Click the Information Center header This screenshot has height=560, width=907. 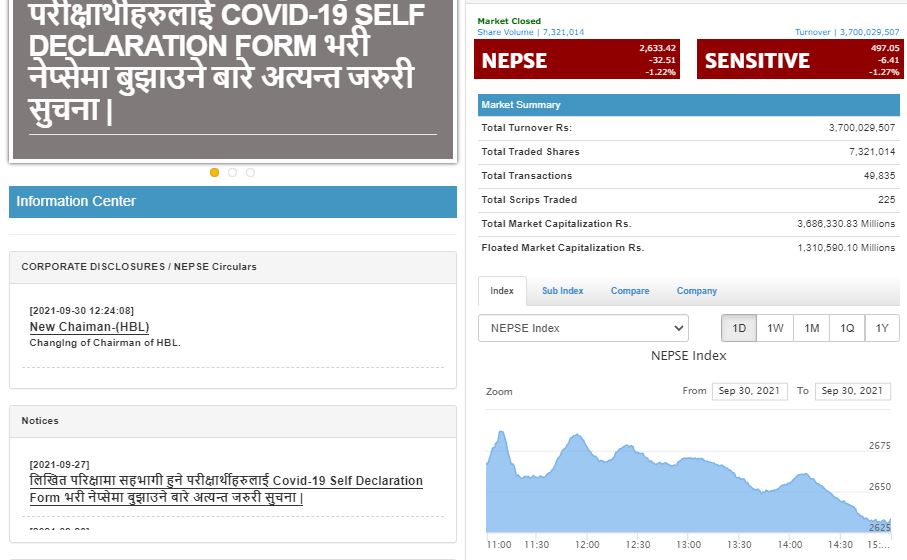pos(233,202)
